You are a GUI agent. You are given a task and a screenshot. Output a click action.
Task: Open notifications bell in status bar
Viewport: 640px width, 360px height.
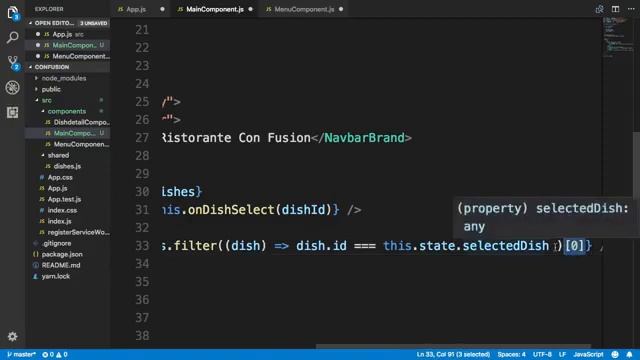(x=629, y=354)
